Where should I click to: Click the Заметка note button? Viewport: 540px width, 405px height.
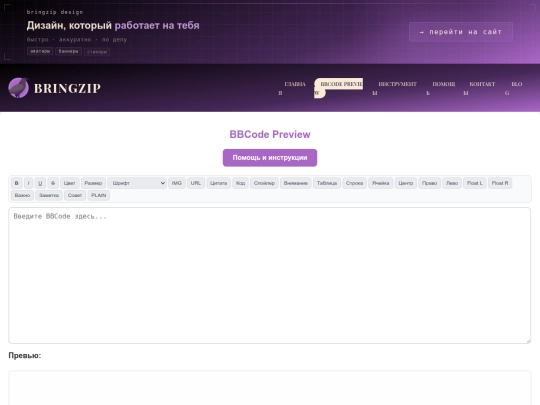click(49, 195)
